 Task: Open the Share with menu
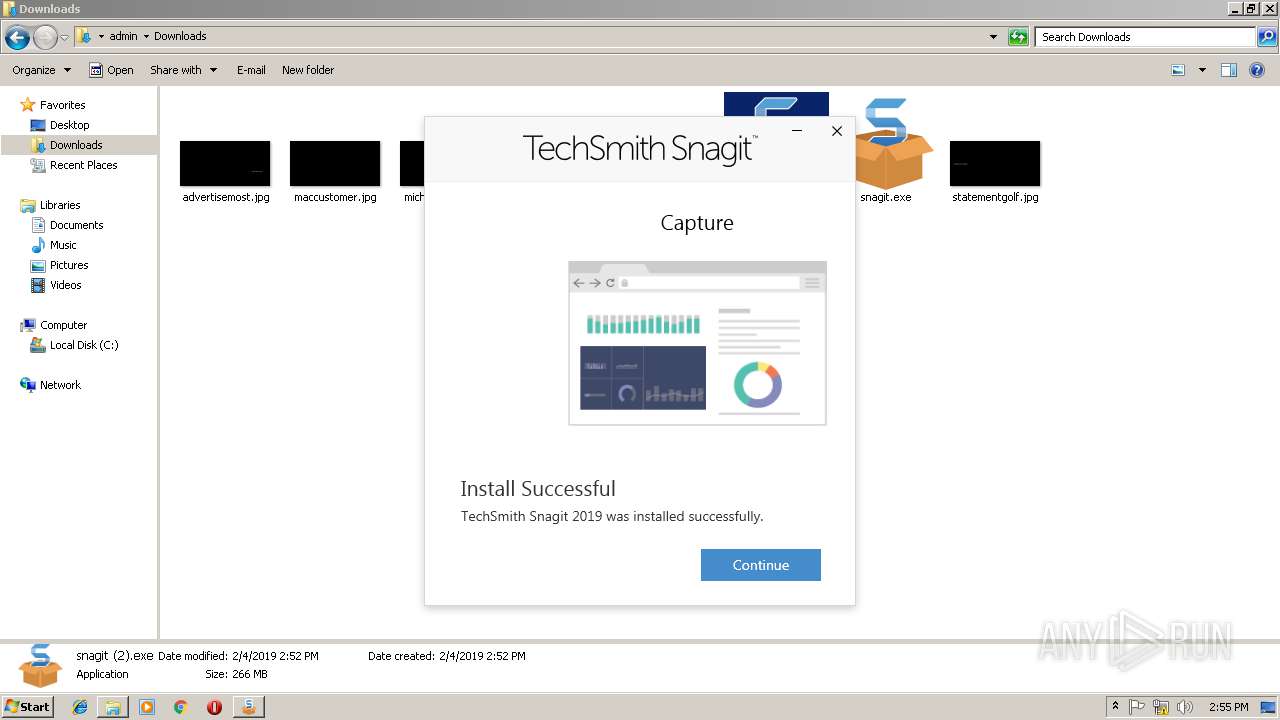(183, 70)
